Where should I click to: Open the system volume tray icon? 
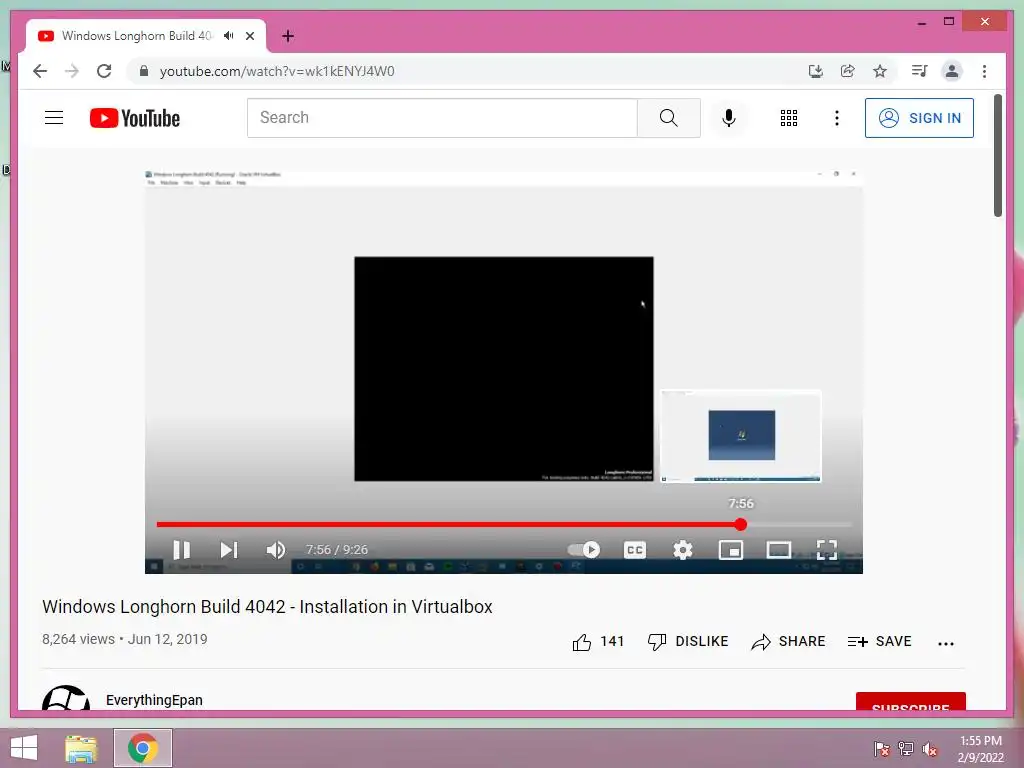[x=930, y=749]
